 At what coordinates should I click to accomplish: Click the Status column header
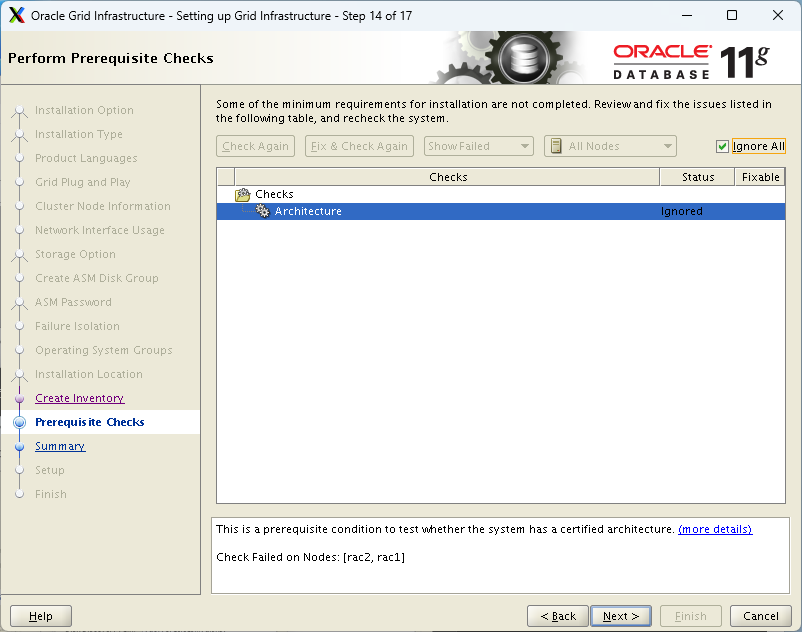click(x=698, y=177)
